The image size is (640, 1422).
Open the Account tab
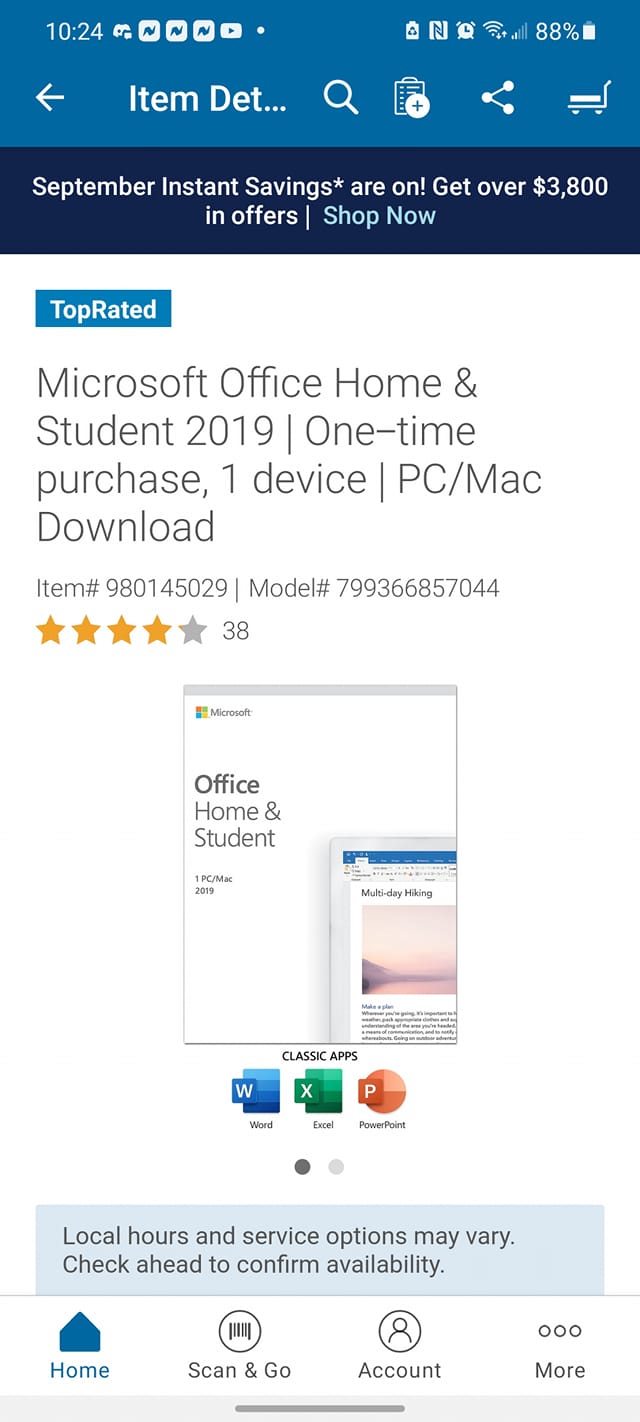pos(400,1346)
